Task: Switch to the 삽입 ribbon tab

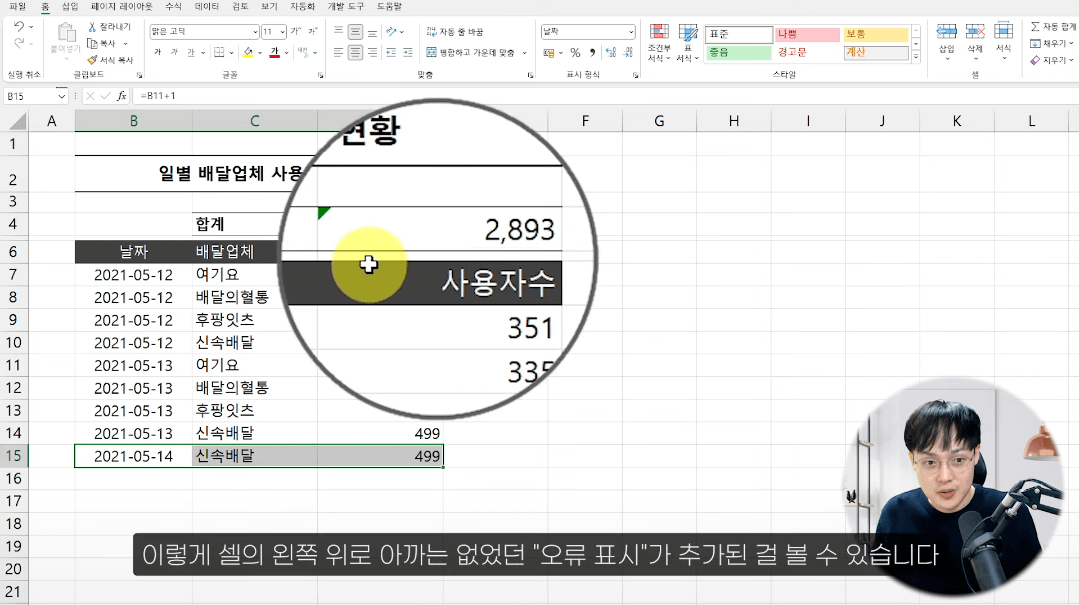Action: click(x=70, y=6)
